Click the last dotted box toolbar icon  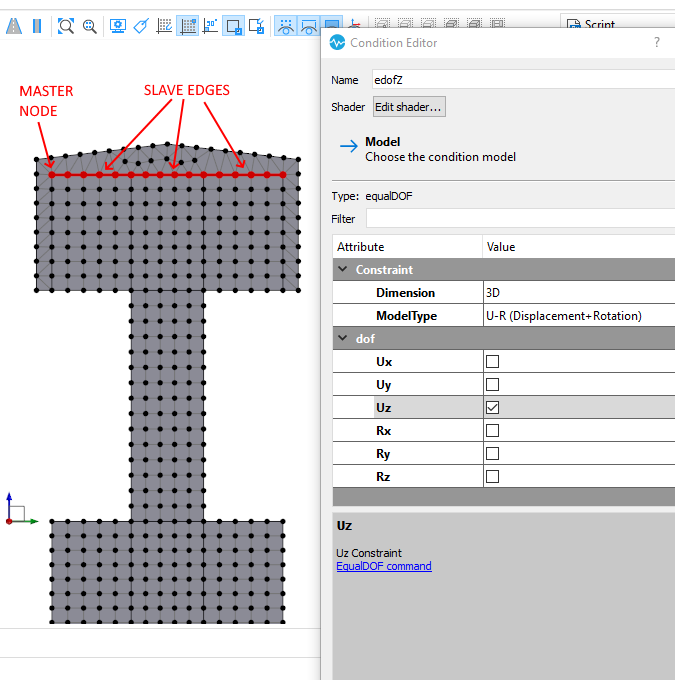click(497, 23)
